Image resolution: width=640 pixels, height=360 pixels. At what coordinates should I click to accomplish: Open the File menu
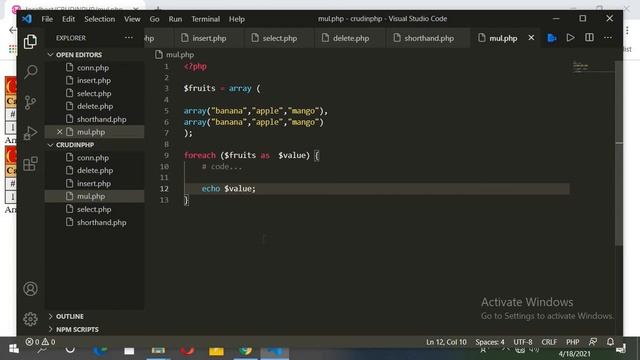(x=47, y=19)
